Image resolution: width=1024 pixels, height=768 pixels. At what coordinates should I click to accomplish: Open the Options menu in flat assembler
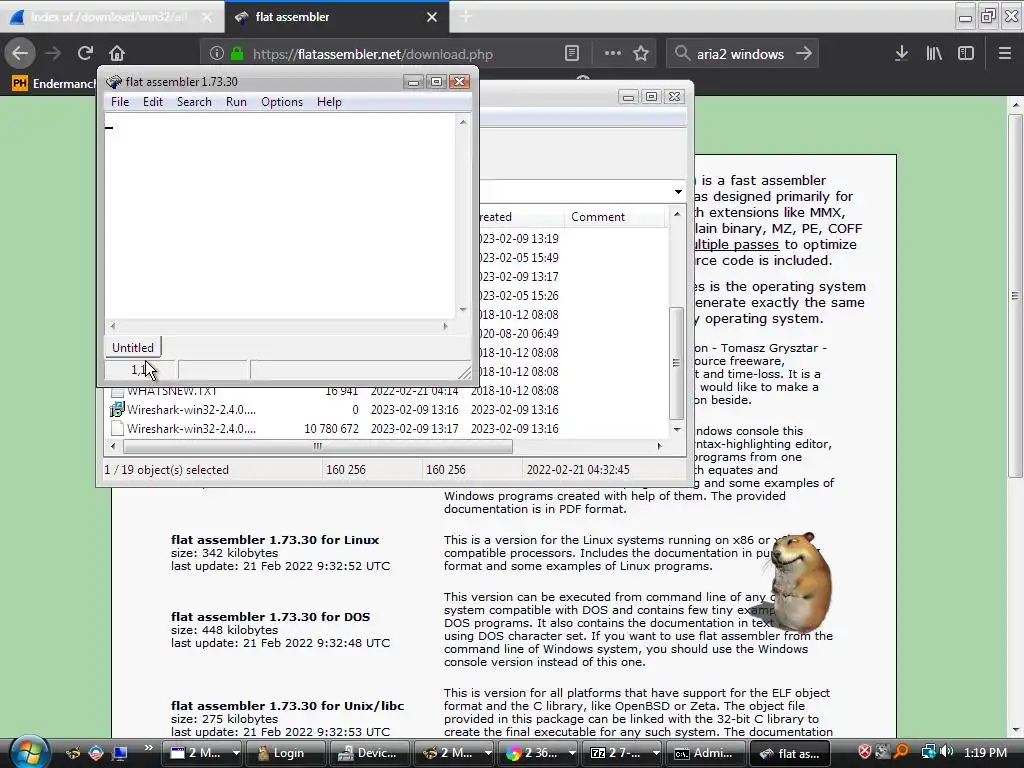(x=281, y=102)
